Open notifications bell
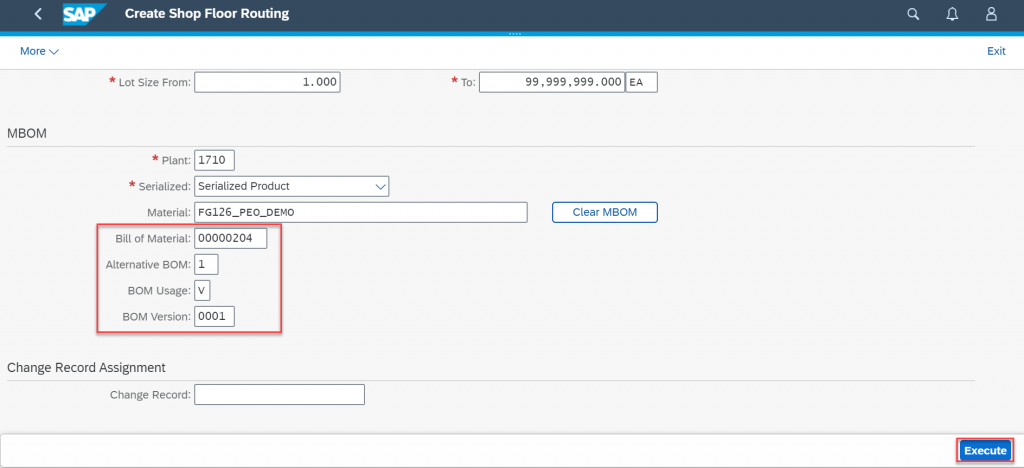Viewport: 1024px width, 468px height. point(952,14)
